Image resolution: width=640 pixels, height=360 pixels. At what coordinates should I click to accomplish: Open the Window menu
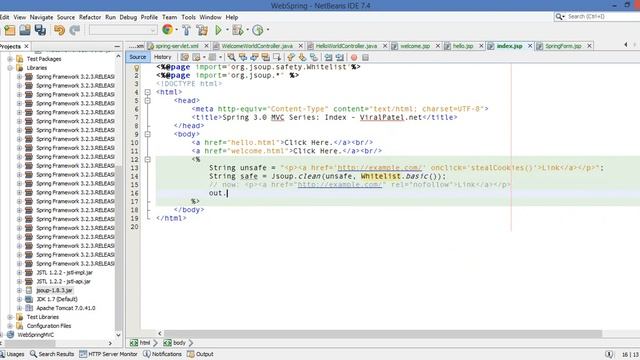coord(210,17)
